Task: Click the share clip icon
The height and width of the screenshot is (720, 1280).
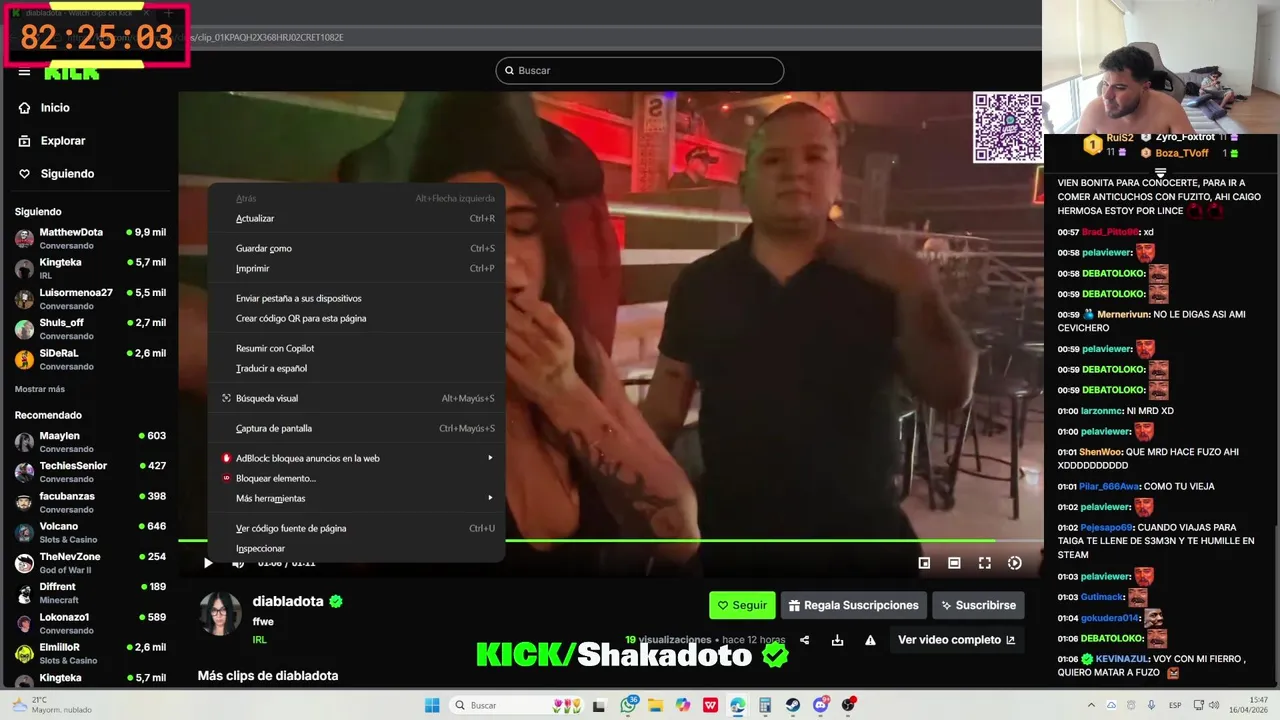Action: (804, 640)
